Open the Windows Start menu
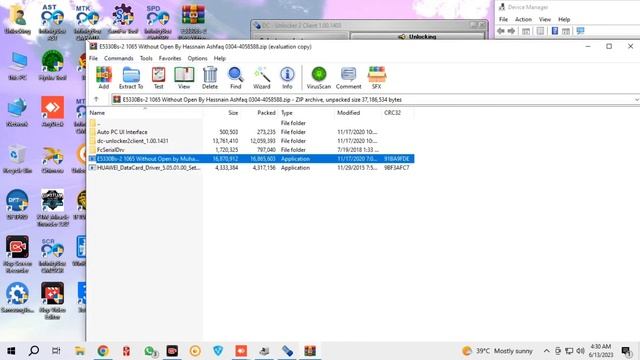This screenshot has width=640, height=360. tap(11, 351)
